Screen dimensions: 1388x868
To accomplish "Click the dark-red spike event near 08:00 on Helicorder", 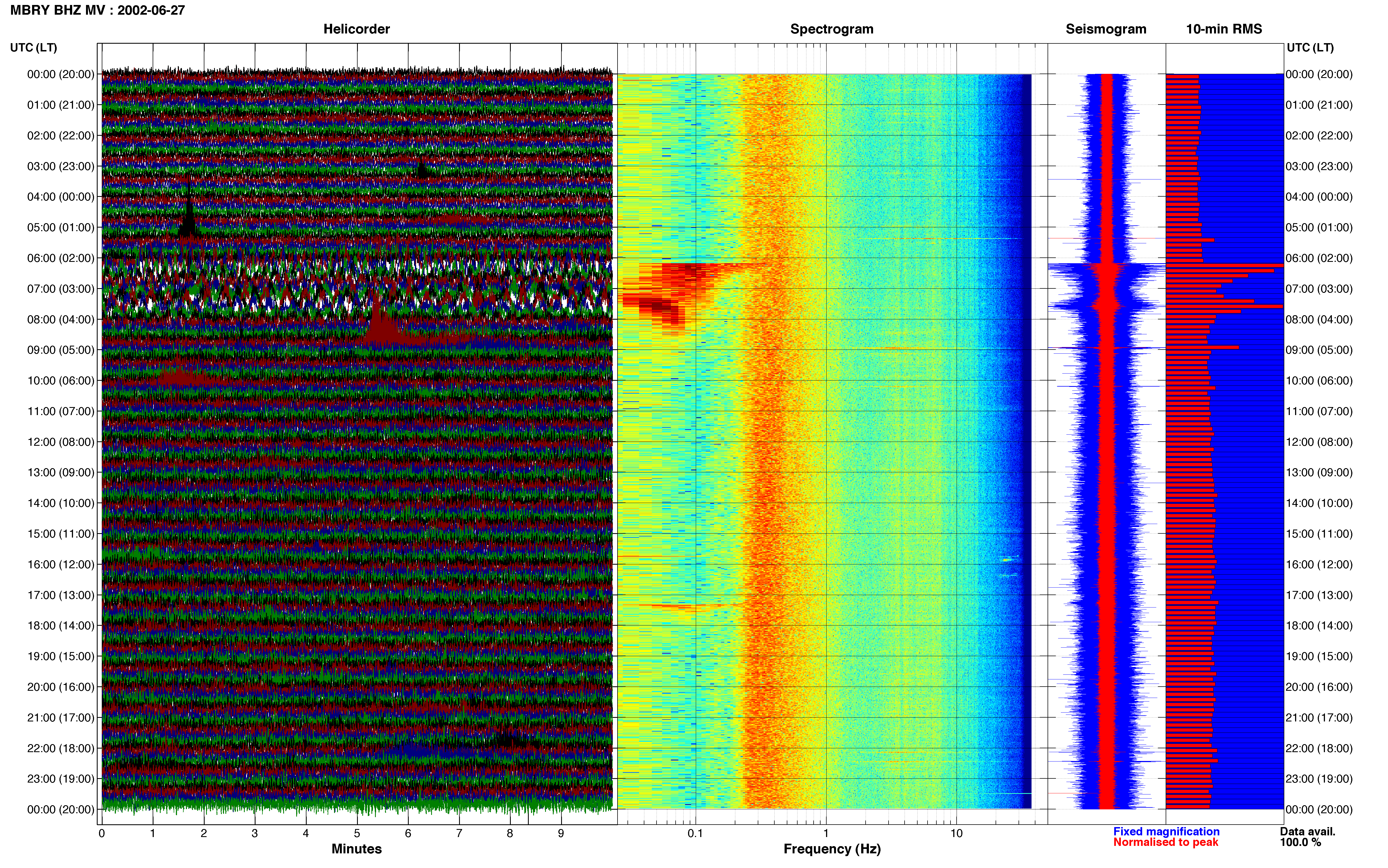I will [381, 322].
